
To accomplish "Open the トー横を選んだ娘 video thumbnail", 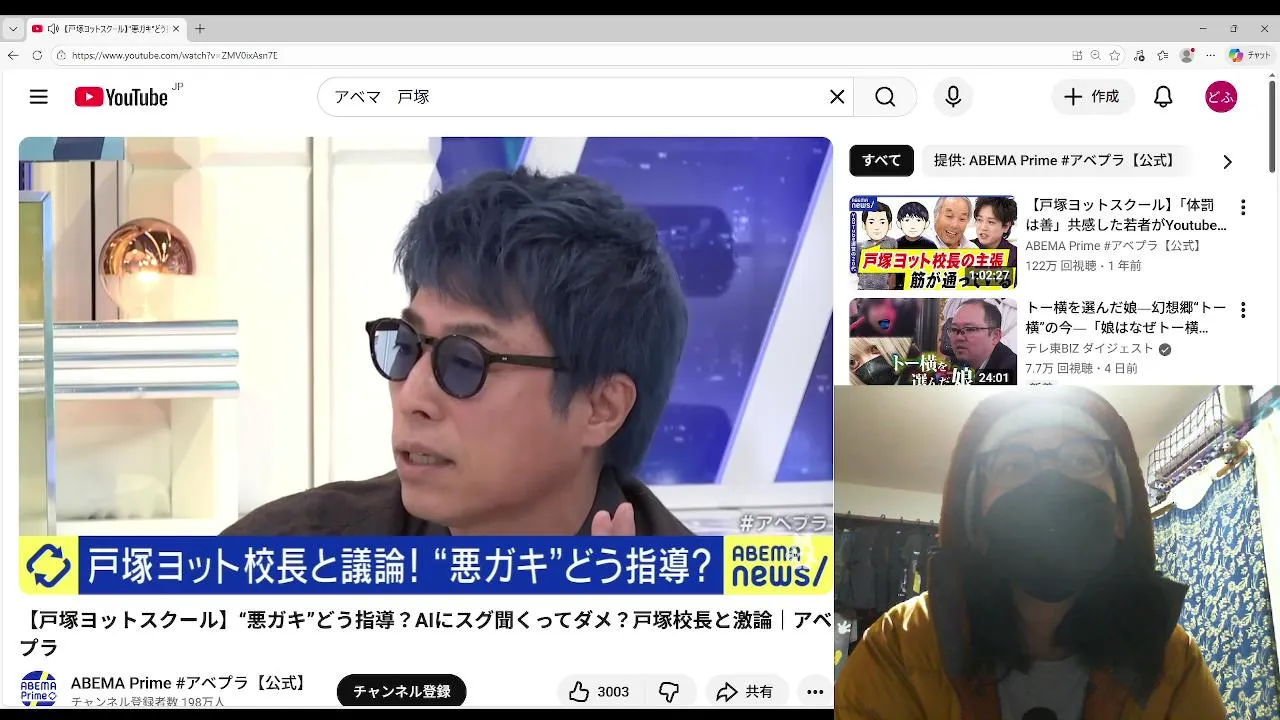I will pyautogui.click(x=933, y=342).
